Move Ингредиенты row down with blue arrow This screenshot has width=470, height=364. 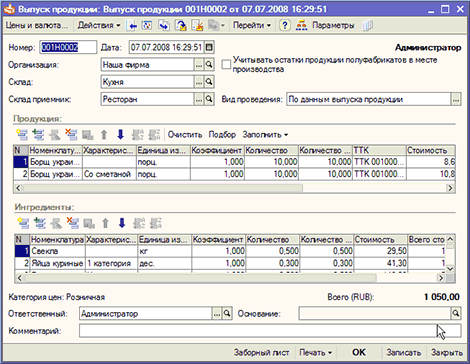122,223
